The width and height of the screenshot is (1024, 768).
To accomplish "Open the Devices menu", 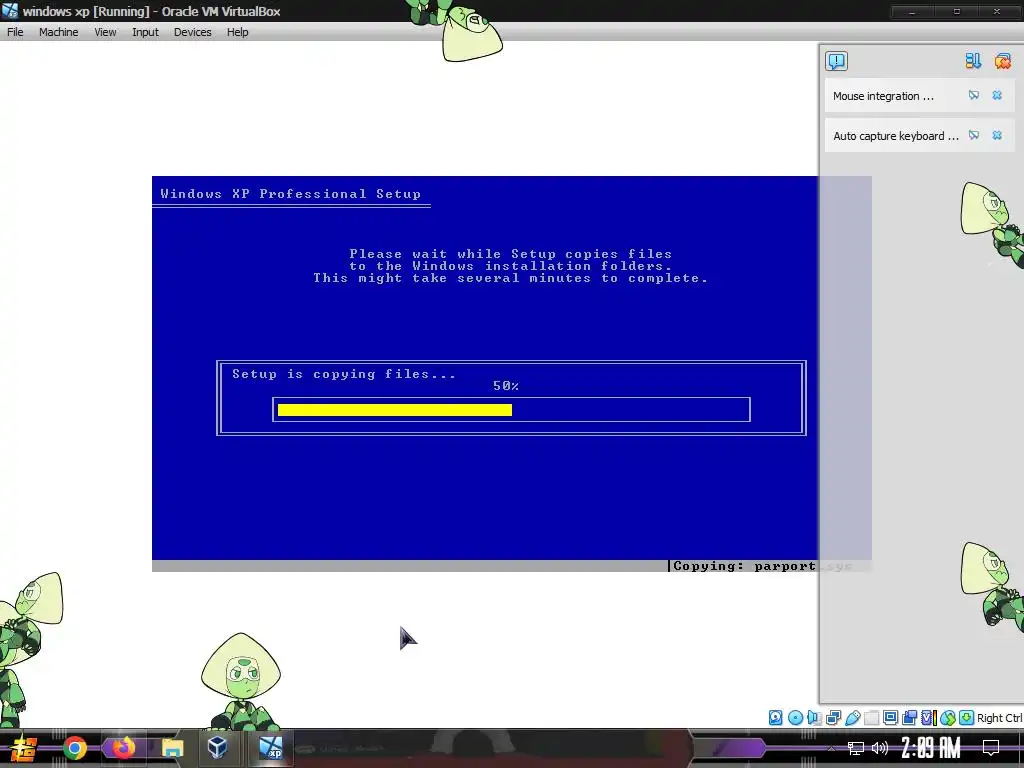I will pos(192,32).
